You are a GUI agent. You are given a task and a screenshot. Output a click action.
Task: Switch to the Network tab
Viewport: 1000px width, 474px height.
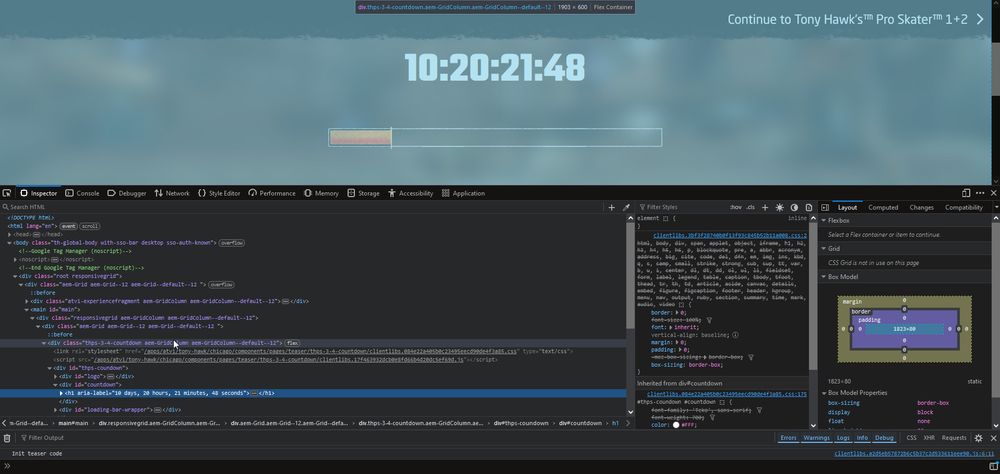[172, 193]
